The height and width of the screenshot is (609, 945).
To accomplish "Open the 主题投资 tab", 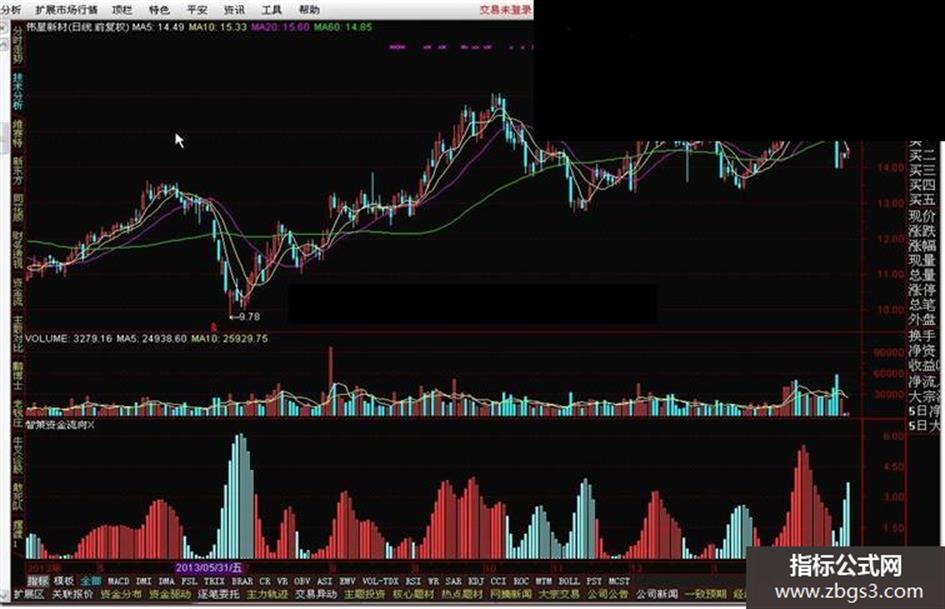I will [365, 595].
